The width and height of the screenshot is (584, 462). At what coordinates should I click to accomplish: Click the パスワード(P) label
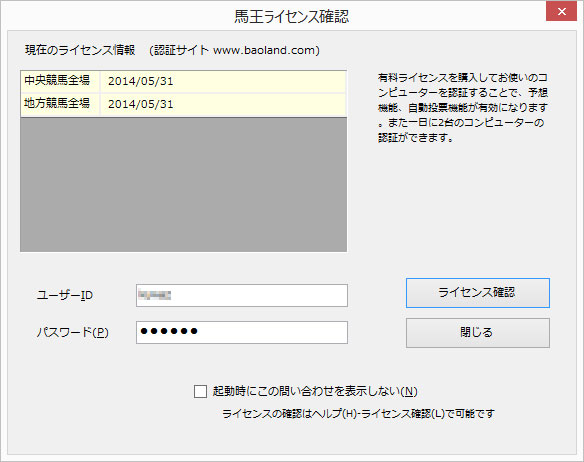[x=72, y=332]
